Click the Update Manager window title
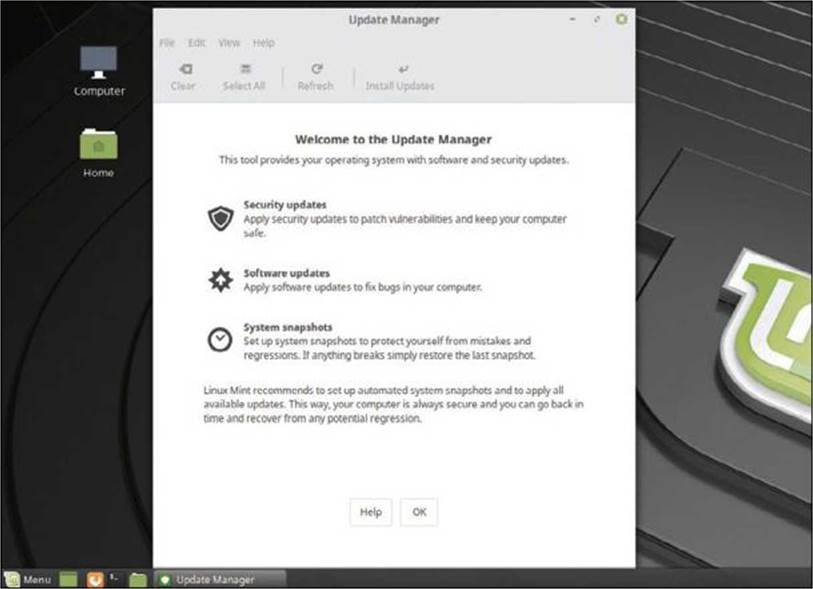Viewport: 813px width, 589px height. tap(394, 20)
